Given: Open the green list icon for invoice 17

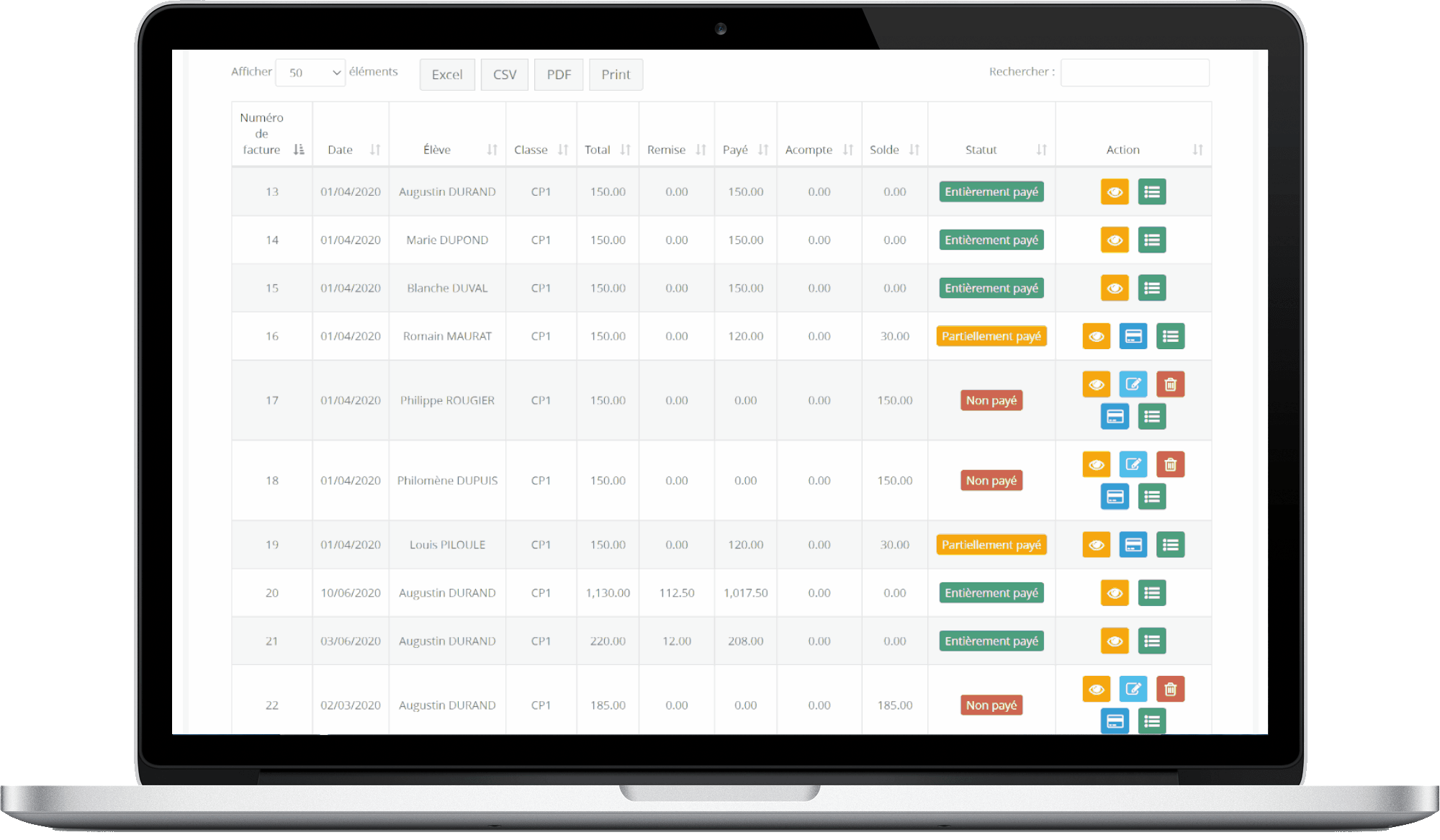Looking at the screenshot, I should coord(1152,417).
